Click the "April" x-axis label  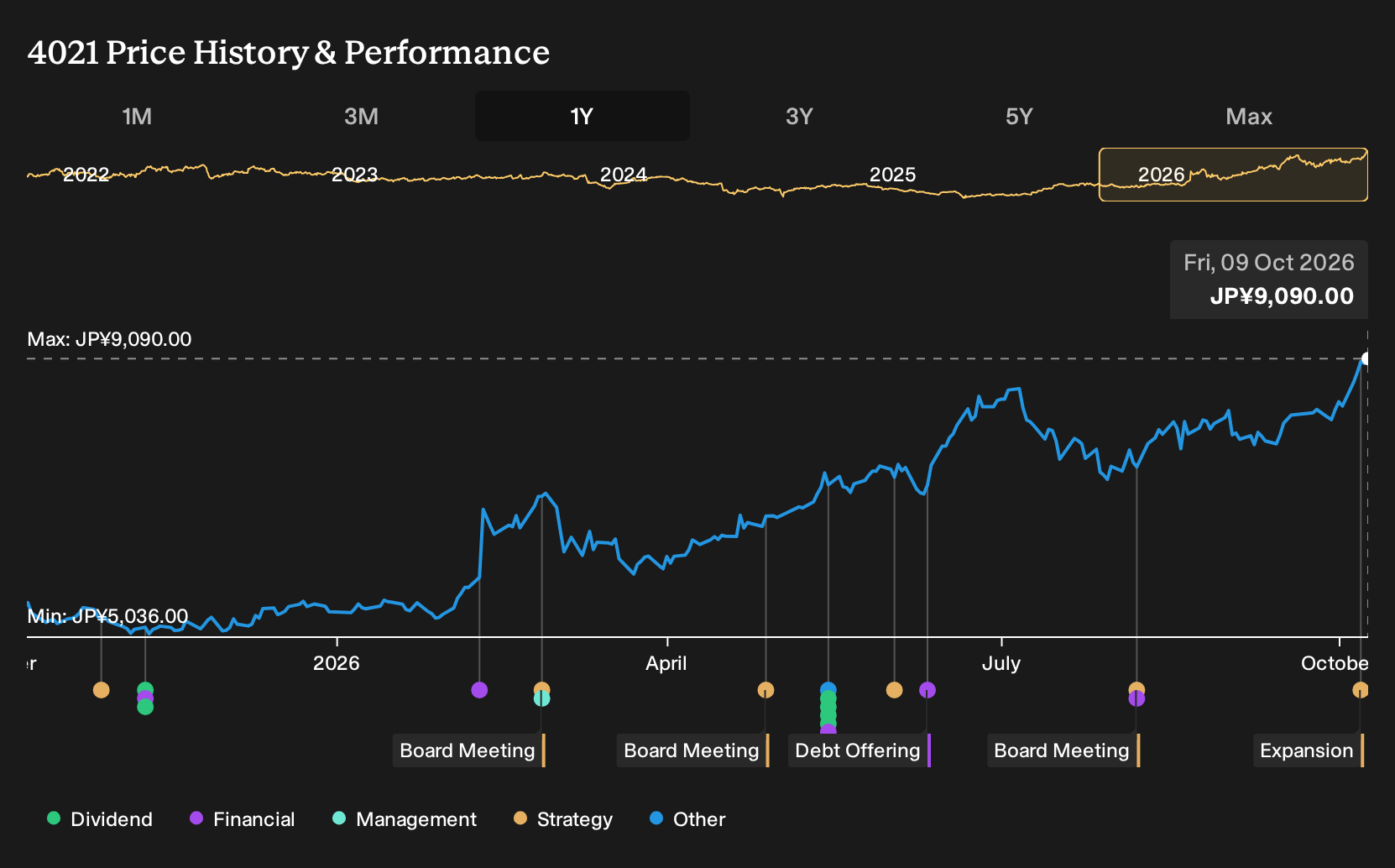click(666, 663)
